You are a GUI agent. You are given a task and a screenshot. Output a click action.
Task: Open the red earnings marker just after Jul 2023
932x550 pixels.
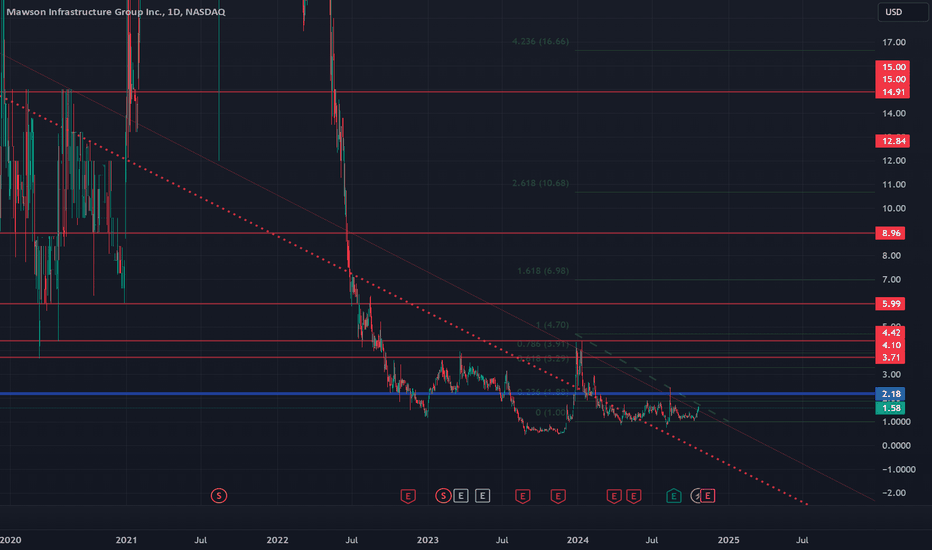point(522,495)
